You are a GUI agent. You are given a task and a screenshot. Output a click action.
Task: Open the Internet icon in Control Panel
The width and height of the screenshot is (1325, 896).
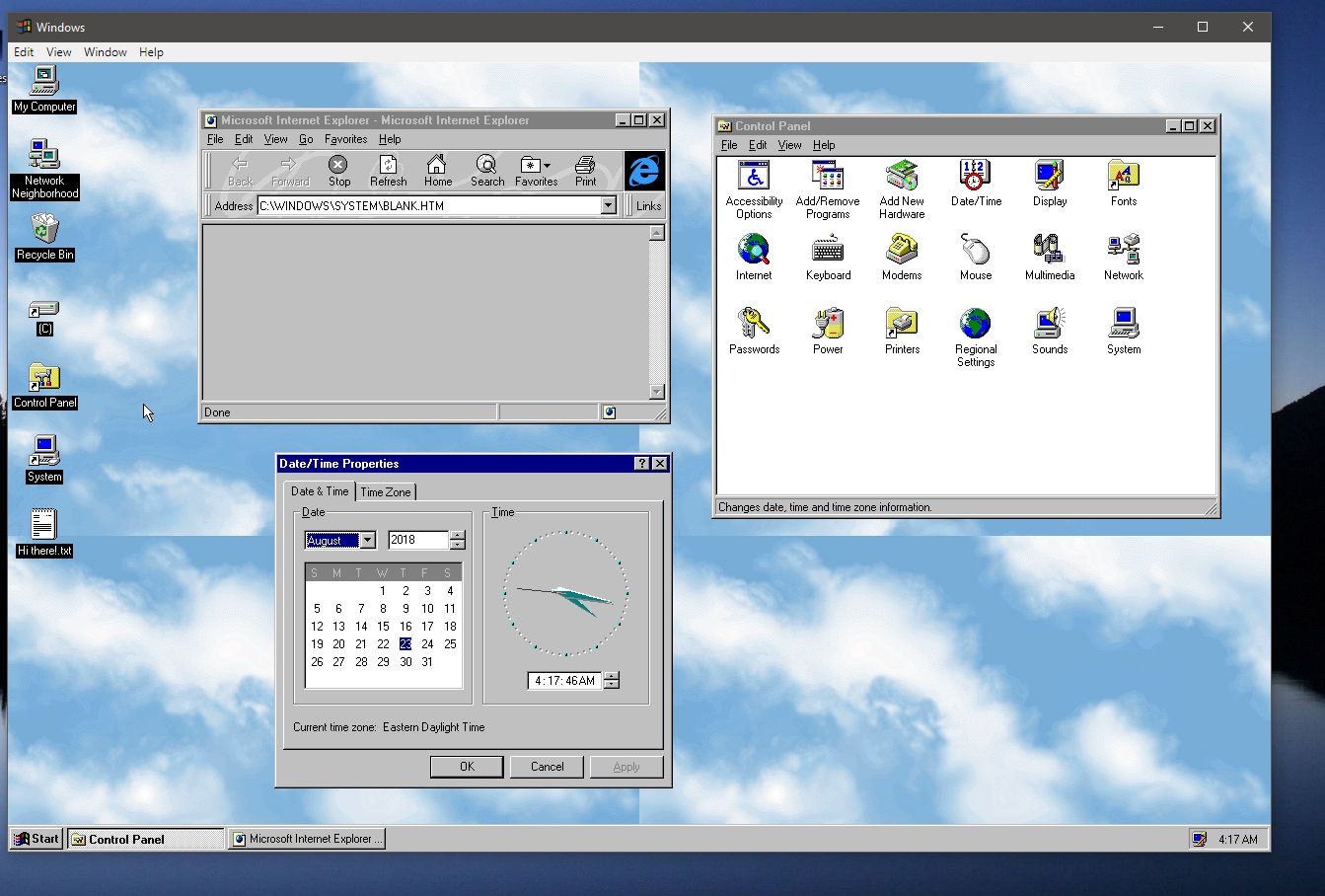coord(754,257)
